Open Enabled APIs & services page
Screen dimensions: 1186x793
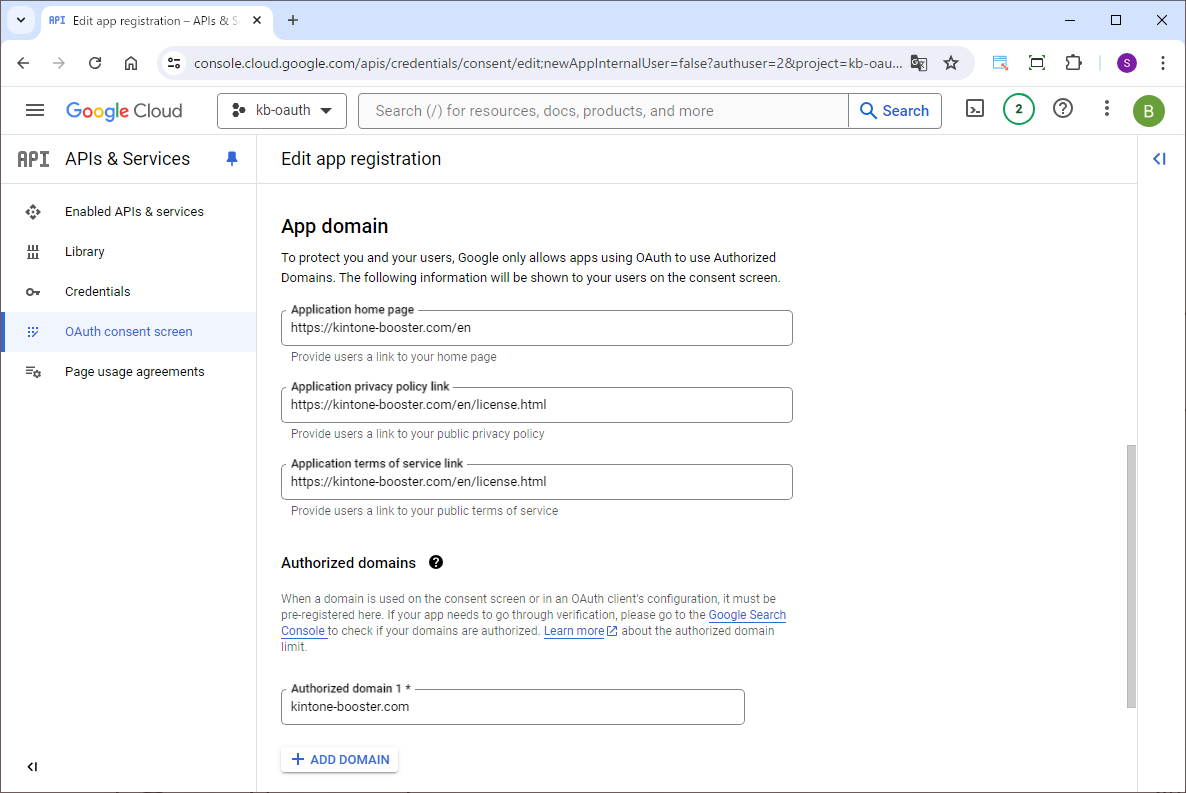(x=134, y=212)
